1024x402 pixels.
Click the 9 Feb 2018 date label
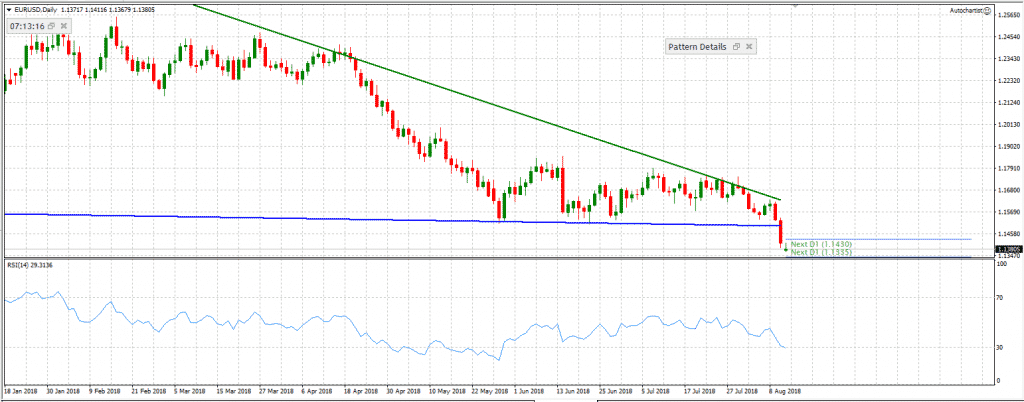coord(106,392)
